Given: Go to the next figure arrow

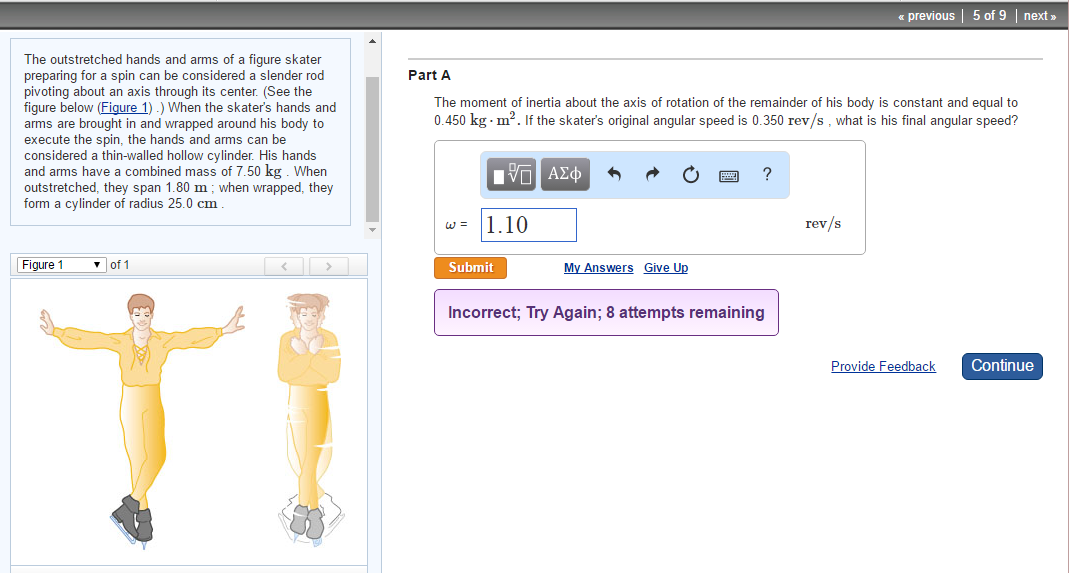Looking at the screenshot, I should pyautogui.click(x=326, y=265).
